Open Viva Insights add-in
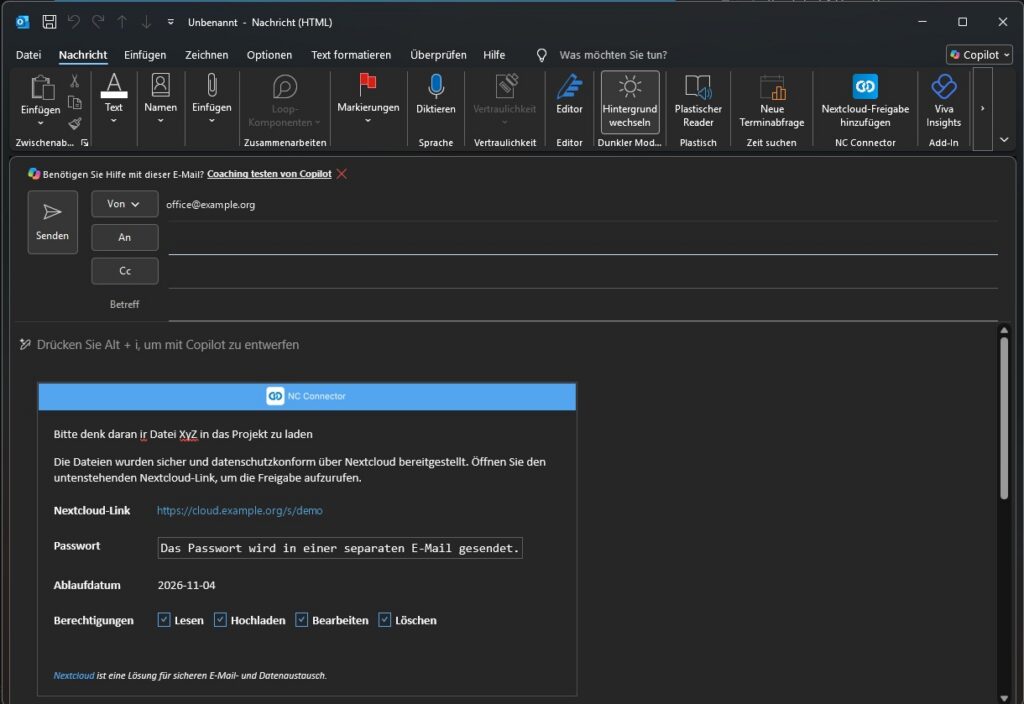Image resolution: width=1024 pixels, height=704 pixels. 944,102
